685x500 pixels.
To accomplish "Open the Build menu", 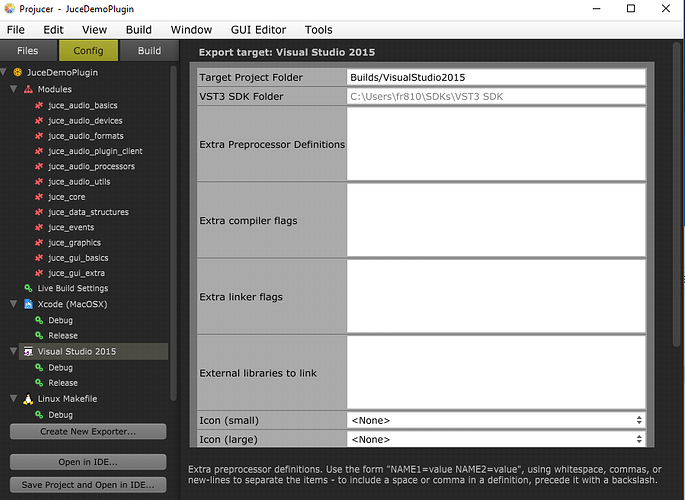I will coord(139,30).
